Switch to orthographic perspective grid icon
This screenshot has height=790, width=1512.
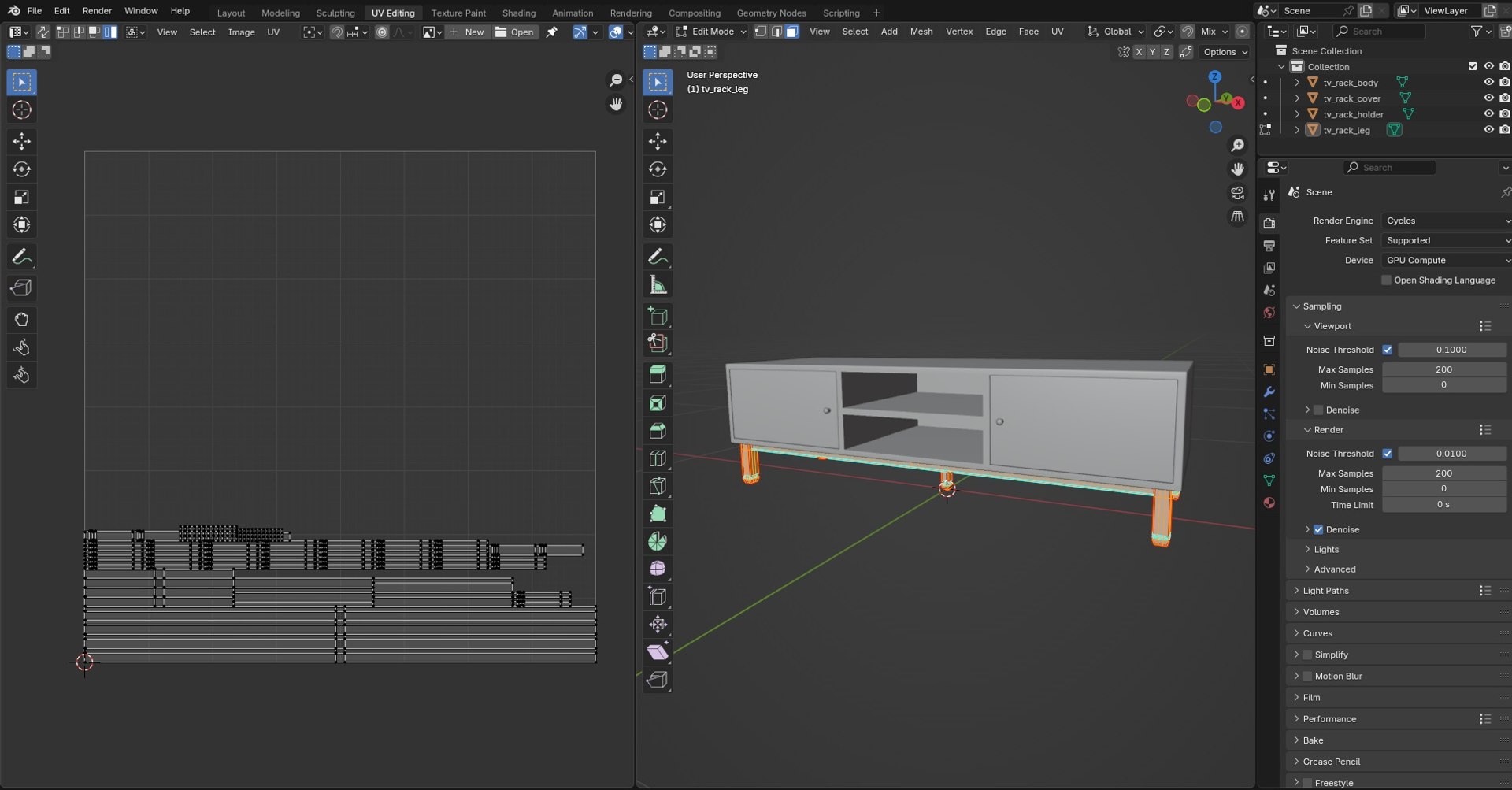(x=1237, y=216)
